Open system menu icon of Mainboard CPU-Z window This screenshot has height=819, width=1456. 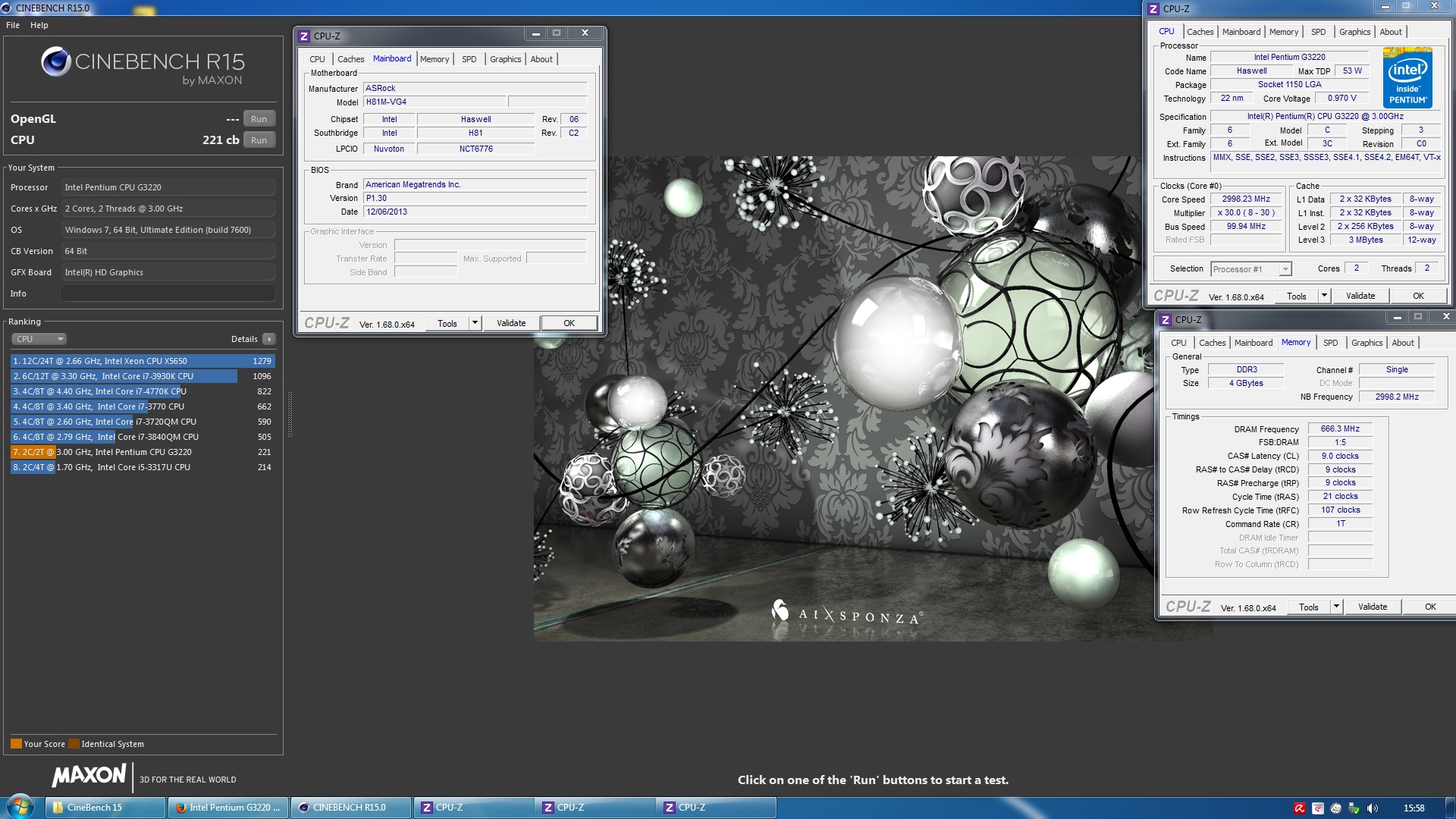(304, 36)
